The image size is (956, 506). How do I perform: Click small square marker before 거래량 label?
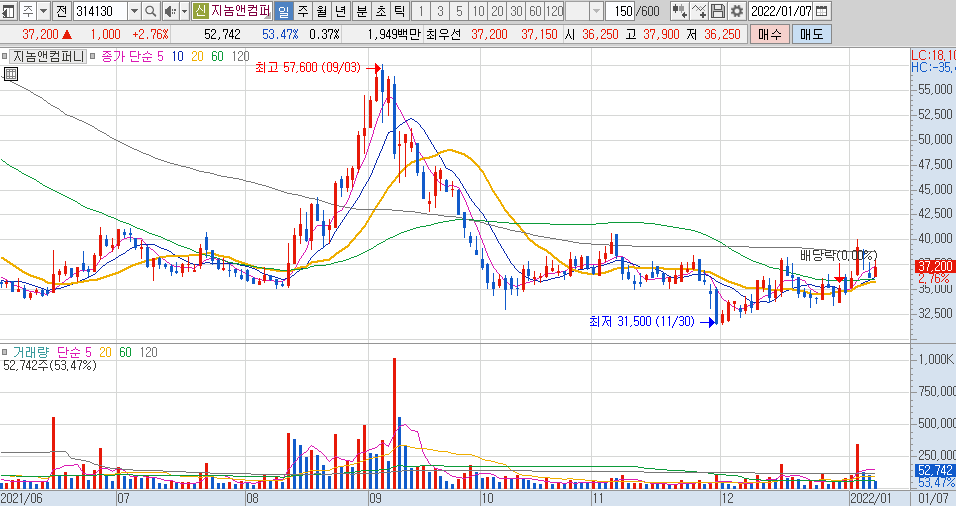point(4,352)
